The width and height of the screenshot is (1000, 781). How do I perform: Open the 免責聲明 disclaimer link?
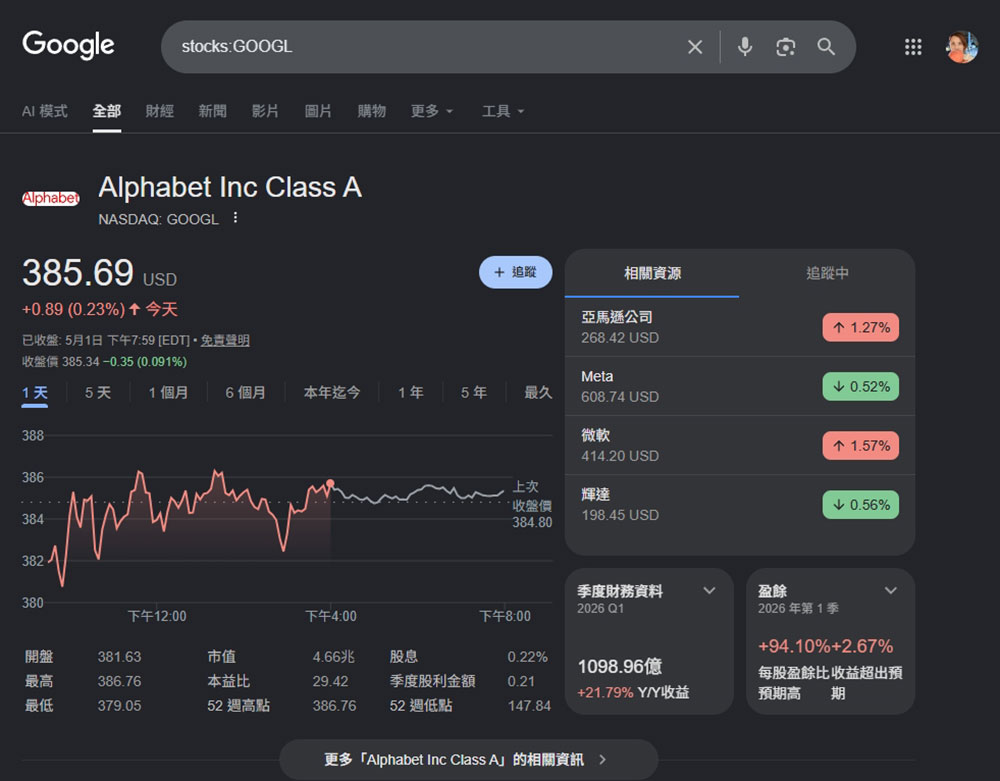click(x=225, y=340)
